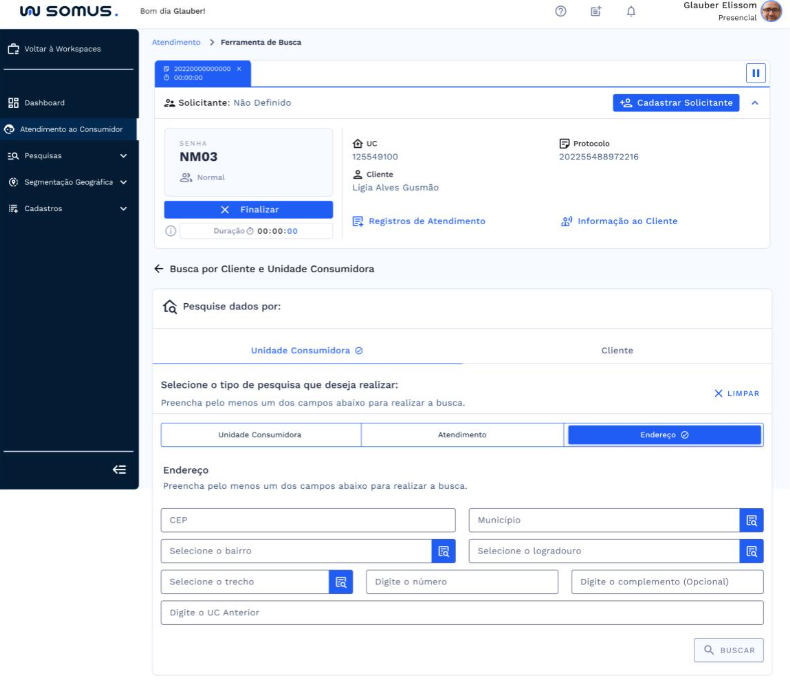
Task: Collapse the sidebar with the arrow icon
Action: 119,469
